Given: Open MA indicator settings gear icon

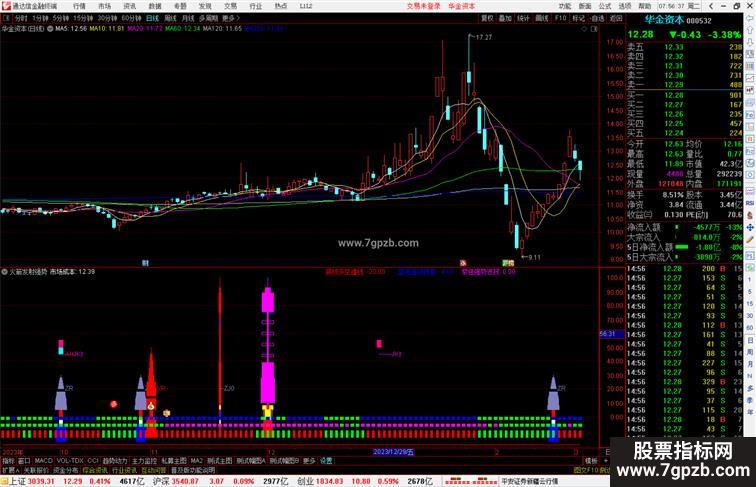Looking at the screenshot, I should (50, 29).
